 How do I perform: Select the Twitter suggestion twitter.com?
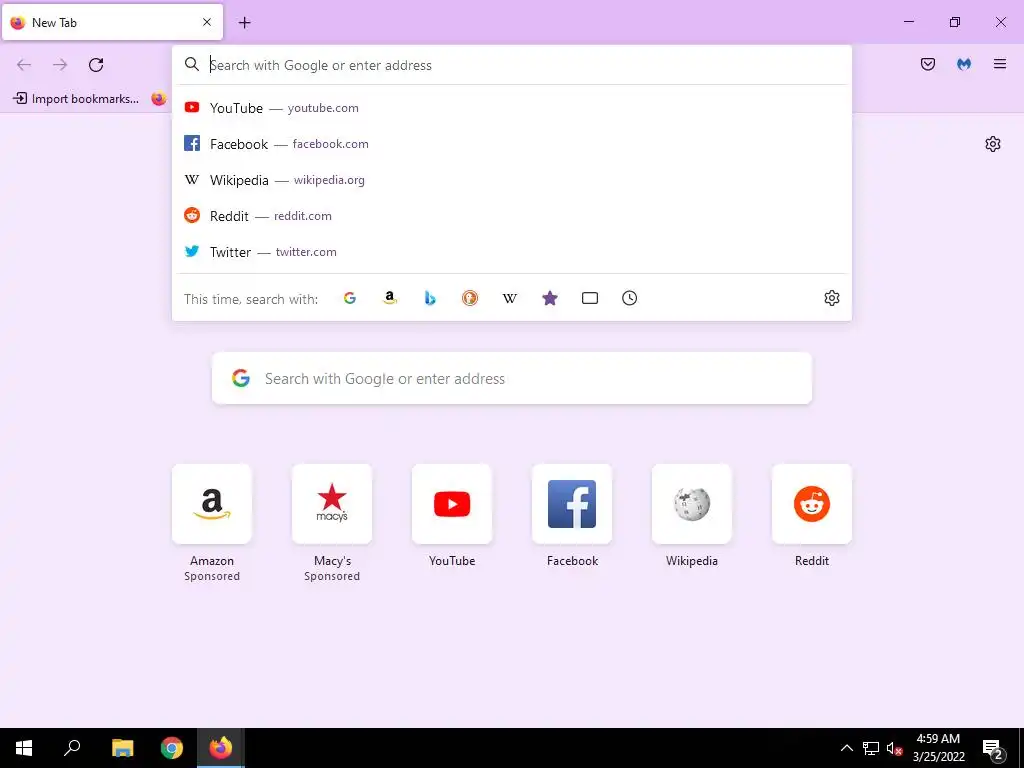512,251
